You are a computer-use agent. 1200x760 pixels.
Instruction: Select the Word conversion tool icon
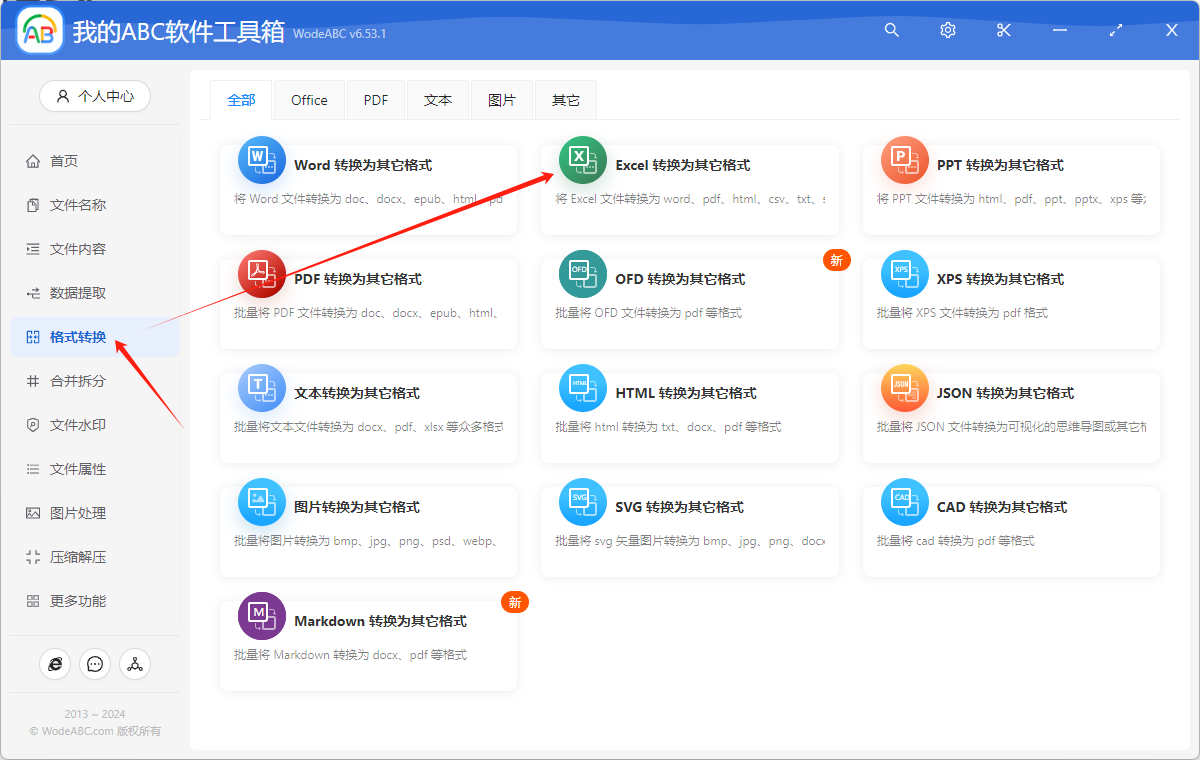pyautogui.click(x=261, y=160)
